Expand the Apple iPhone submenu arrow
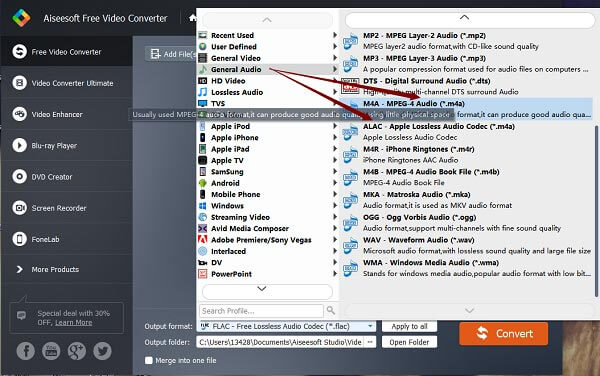This screenshot has height=376, width=600. click(x=335, y=137)
